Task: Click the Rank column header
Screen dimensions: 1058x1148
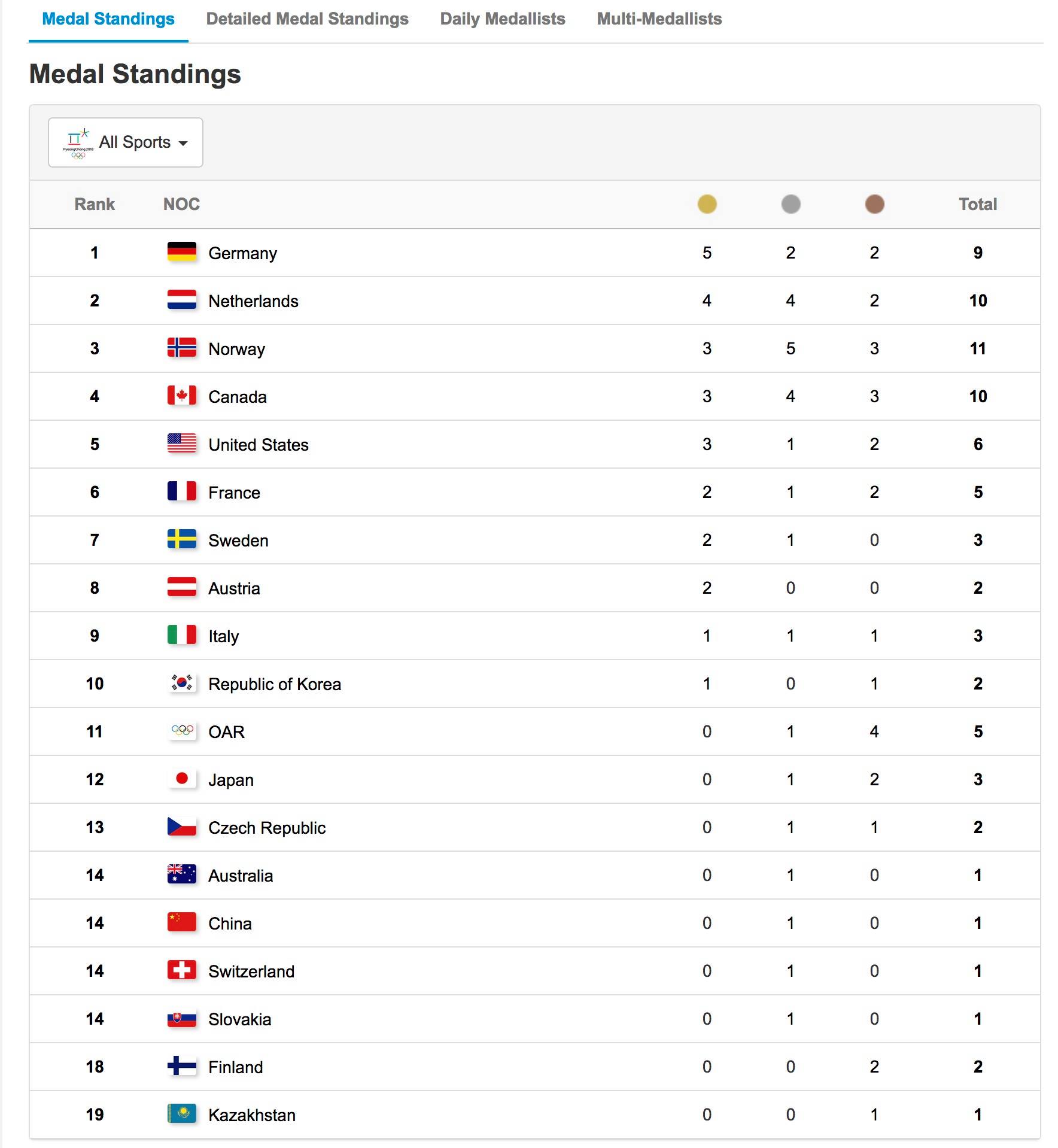Action: [x=95, y=204]
